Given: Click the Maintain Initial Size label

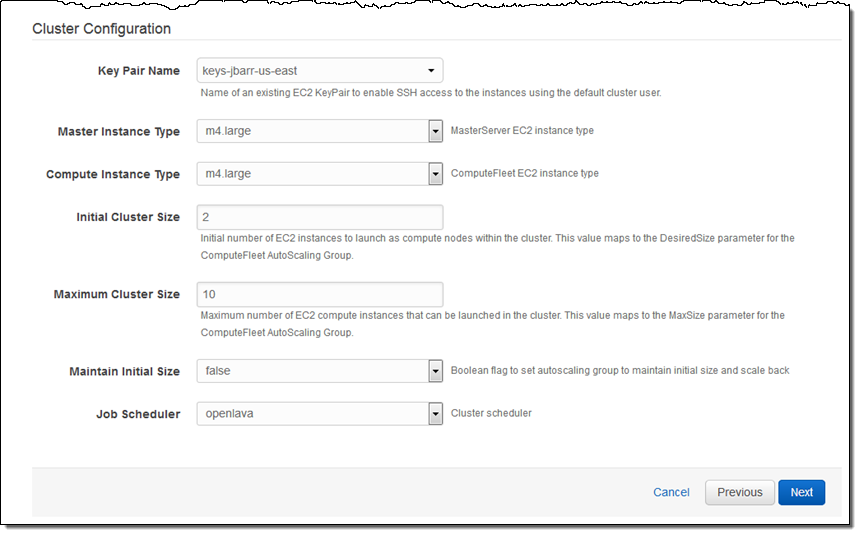Looking at the screenshot, I should click(124, 371).
